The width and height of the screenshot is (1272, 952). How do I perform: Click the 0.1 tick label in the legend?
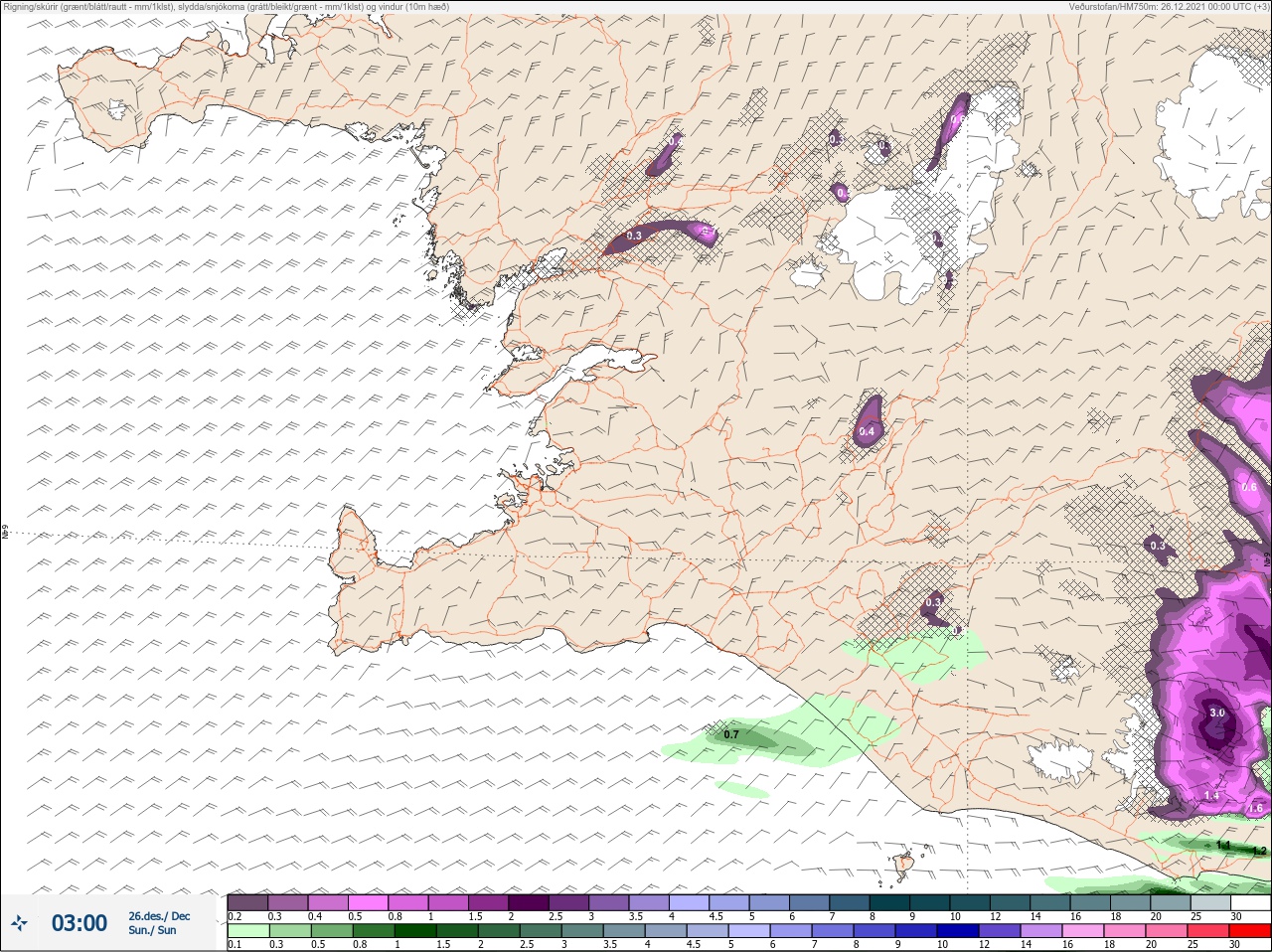tap(235, 945)
